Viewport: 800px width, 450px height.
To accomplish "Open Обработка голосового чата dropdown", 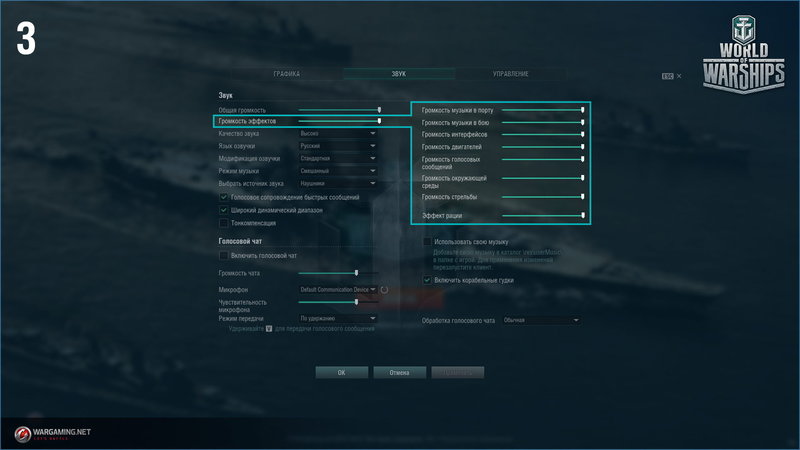I will (541, 320).
